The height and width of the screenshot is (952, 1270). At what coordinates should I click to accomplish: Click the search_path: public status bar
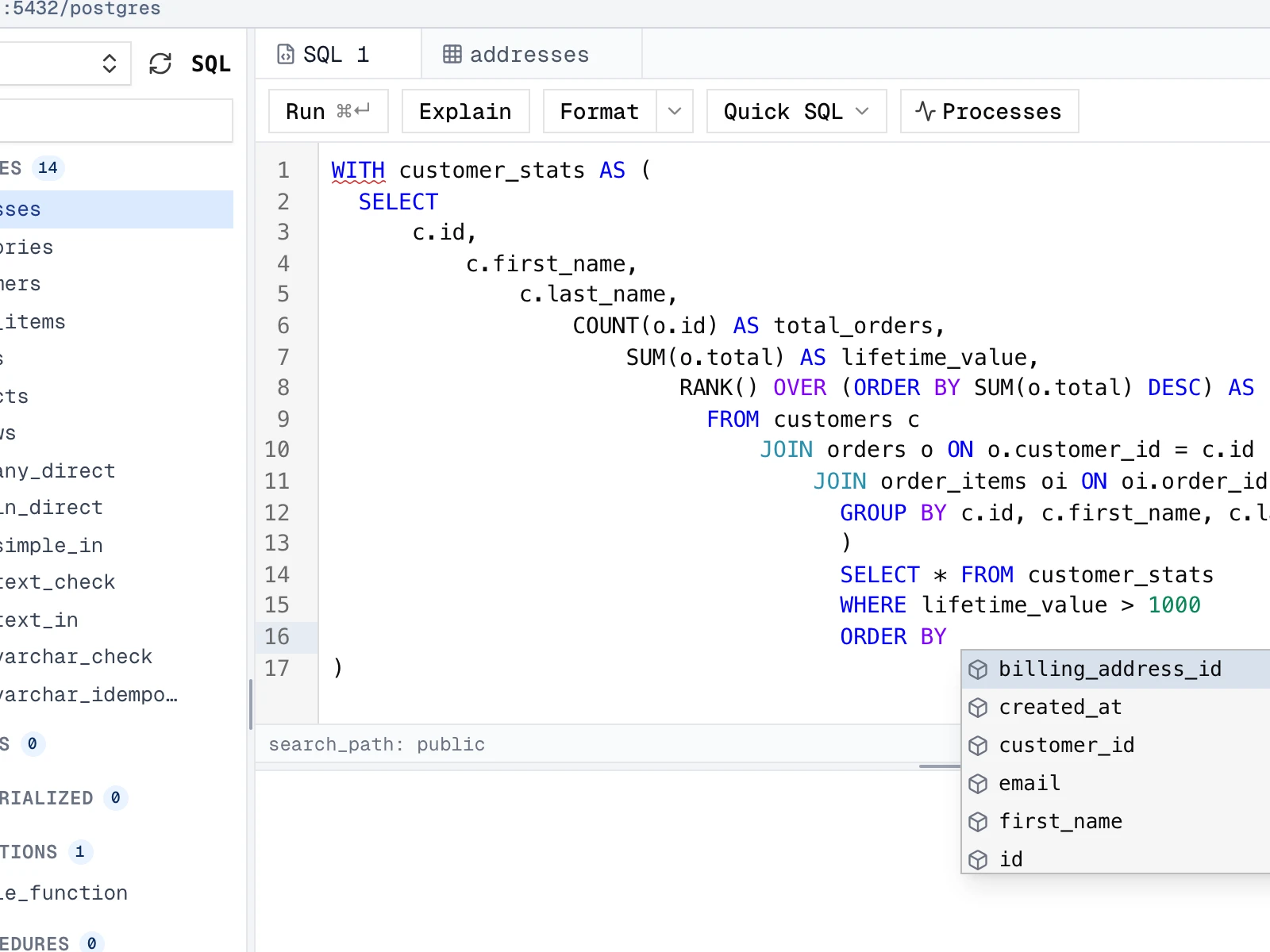click(x=376, y=744)
